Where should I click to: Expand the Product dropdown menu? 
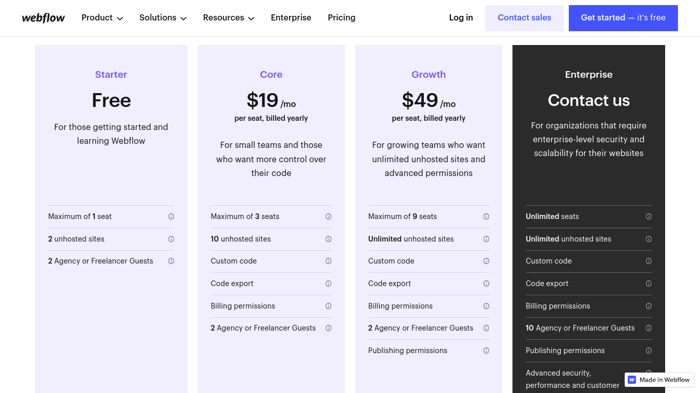point(102,18)
